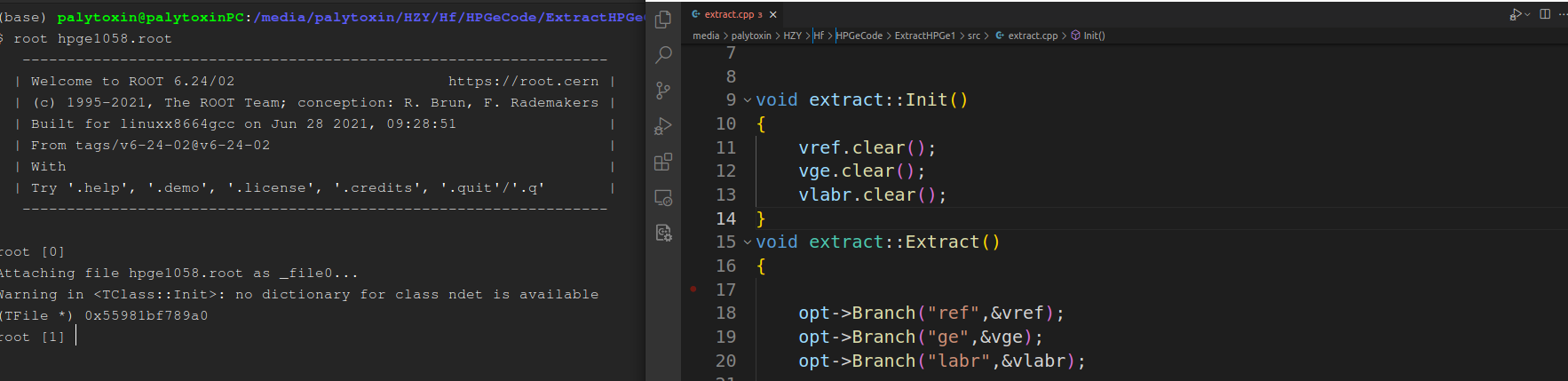Open the Remote Explorer view
The image size is (1568, 381).
click(663, 197)
